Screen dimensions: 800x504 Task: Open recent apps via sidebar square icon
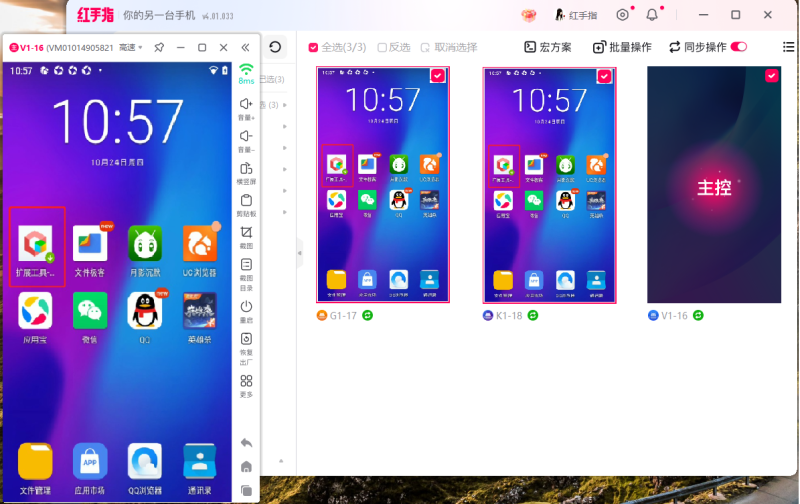click(246, 491)
